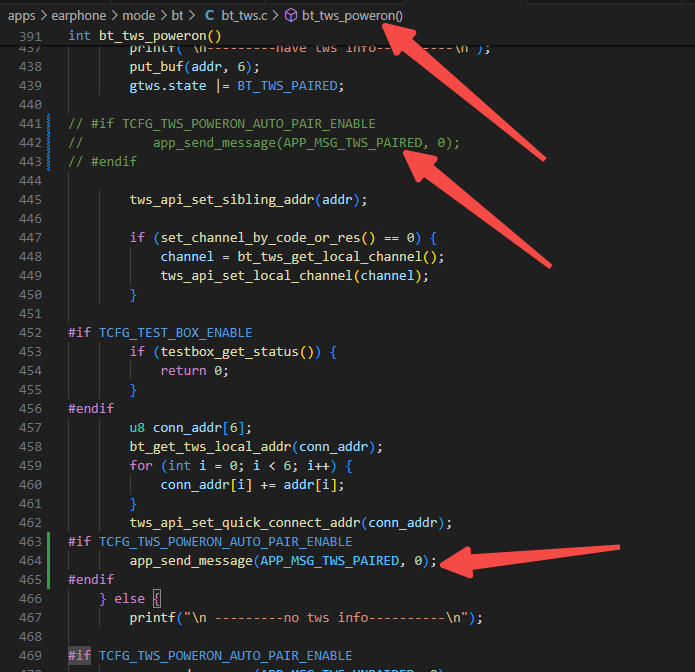Screen dimensions: 695x672
Task: Click the commented '#if TCFG_TWS_POWERON_AUTO_PAIR_ENABLE' line 441
Action: pos(222,124)
